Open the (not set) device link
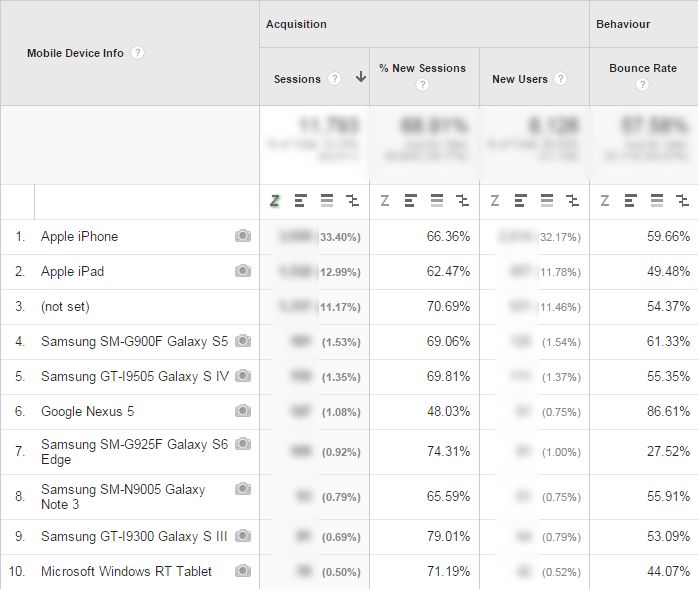The height and width of the screenshot is (589, 698). (65, 307)
